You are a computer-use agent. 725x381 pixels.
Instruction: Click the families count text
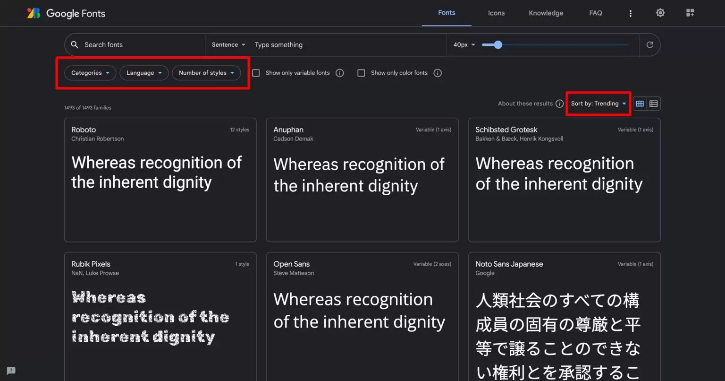[88, 108]
